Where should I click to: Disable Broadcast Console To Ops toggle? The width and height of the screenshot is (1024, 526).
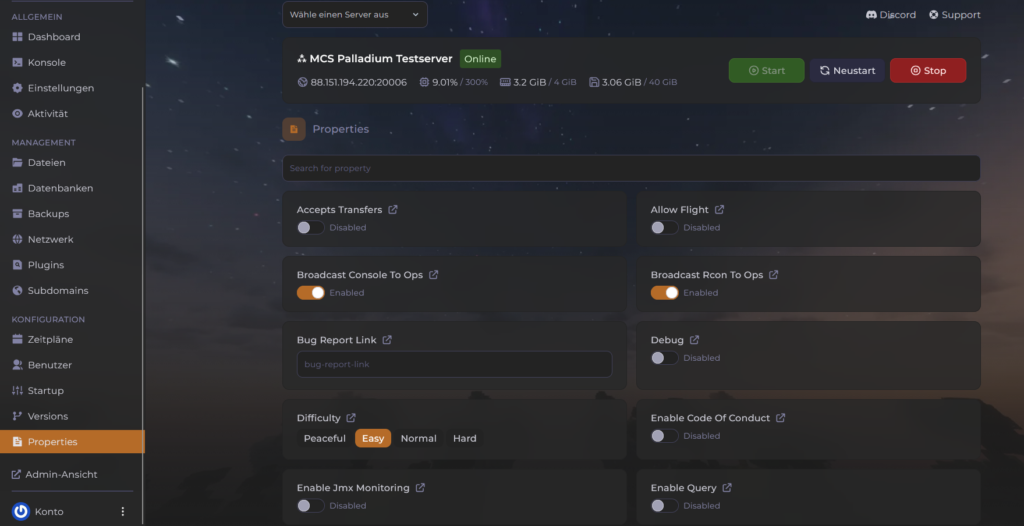point(310,293)
